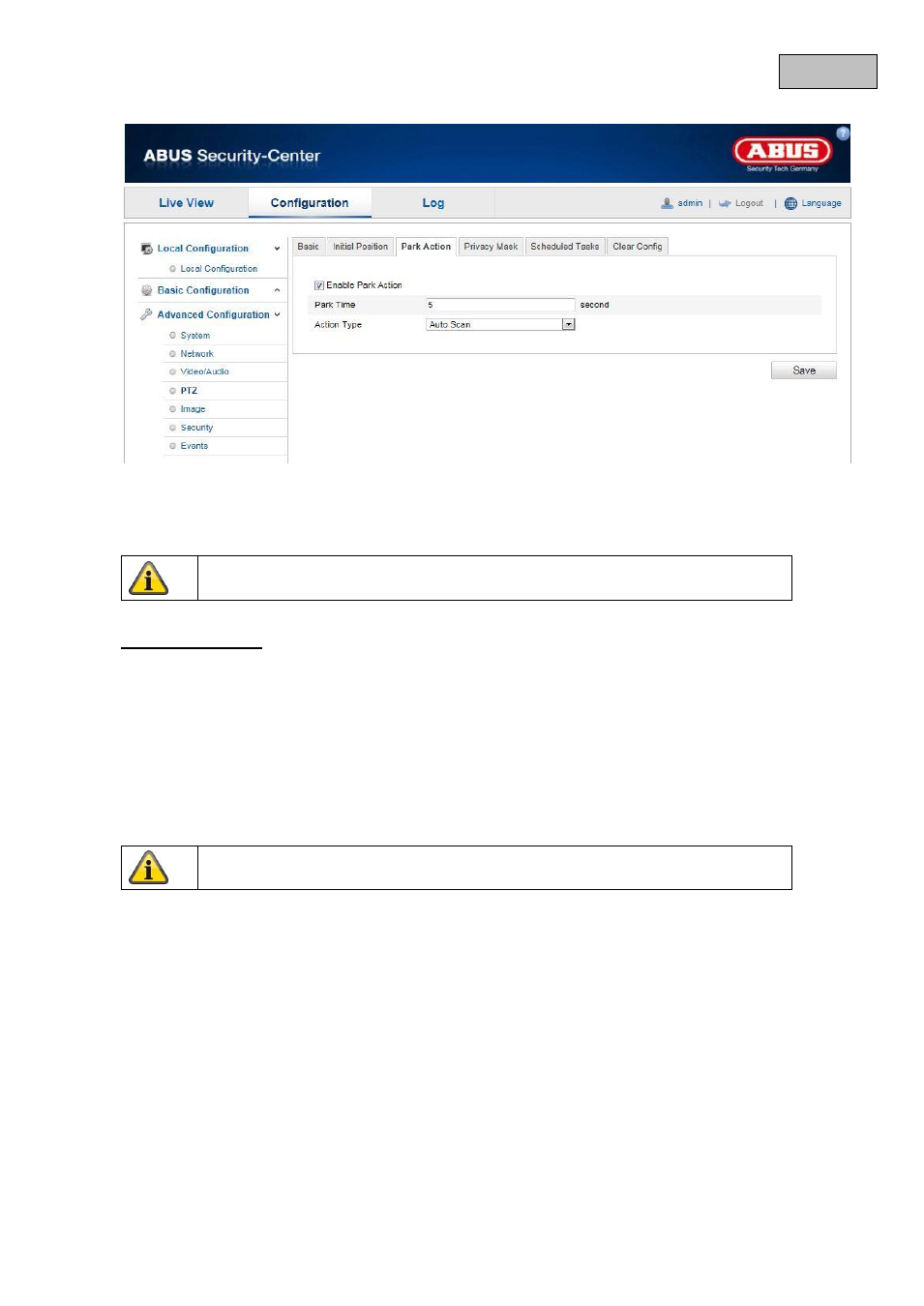
Task: Select the Configuration tab
Action: [x=310, y=203]
